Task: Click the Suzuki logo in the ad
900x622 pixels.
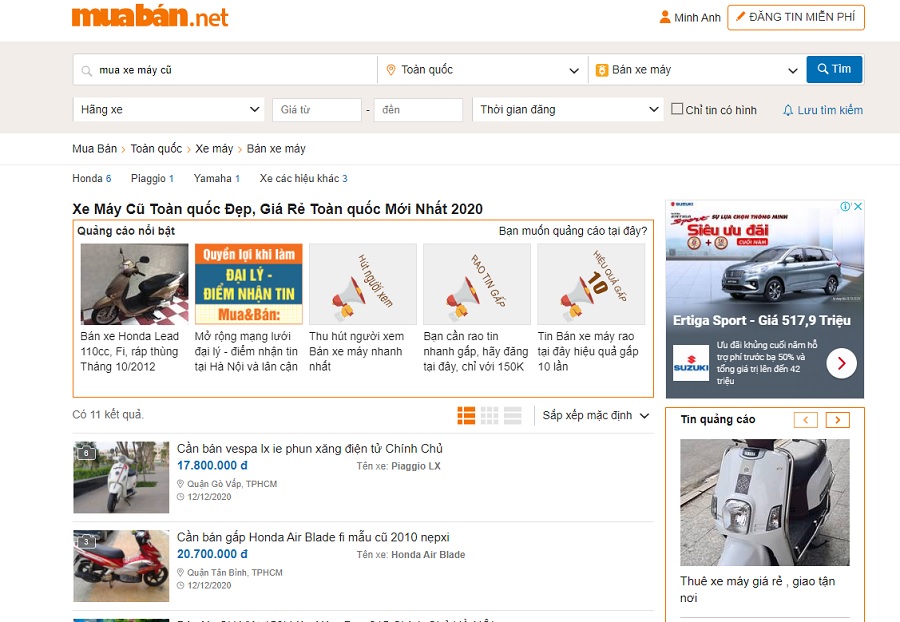Action: point(690,363)
